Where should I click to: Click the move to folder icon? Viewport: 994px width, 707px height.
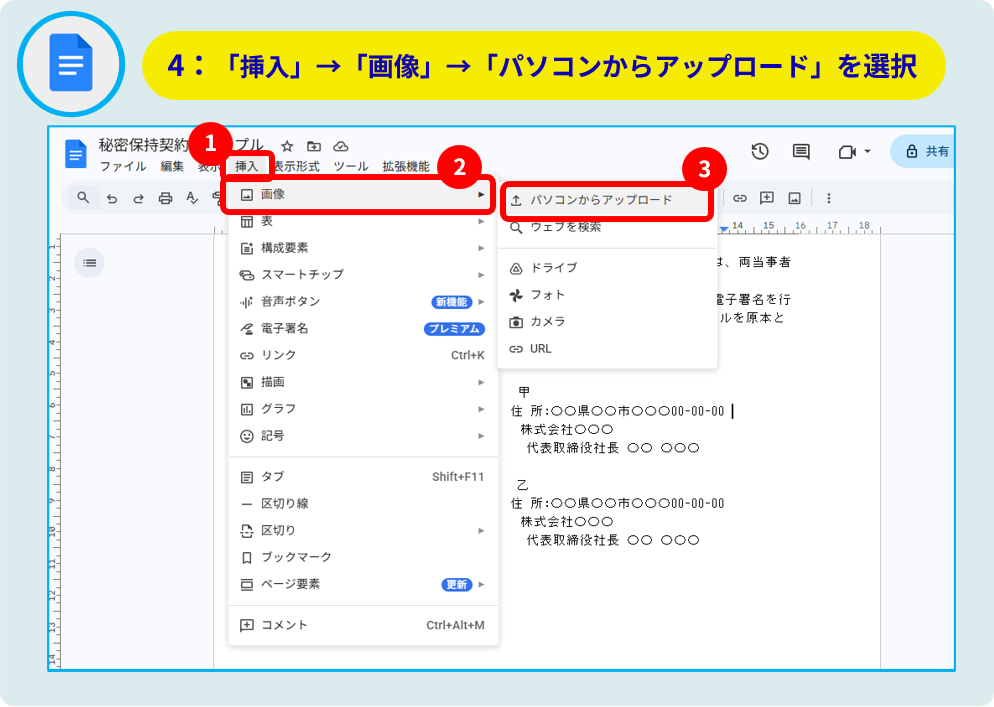pyautogui.click(x=314, y=146)
